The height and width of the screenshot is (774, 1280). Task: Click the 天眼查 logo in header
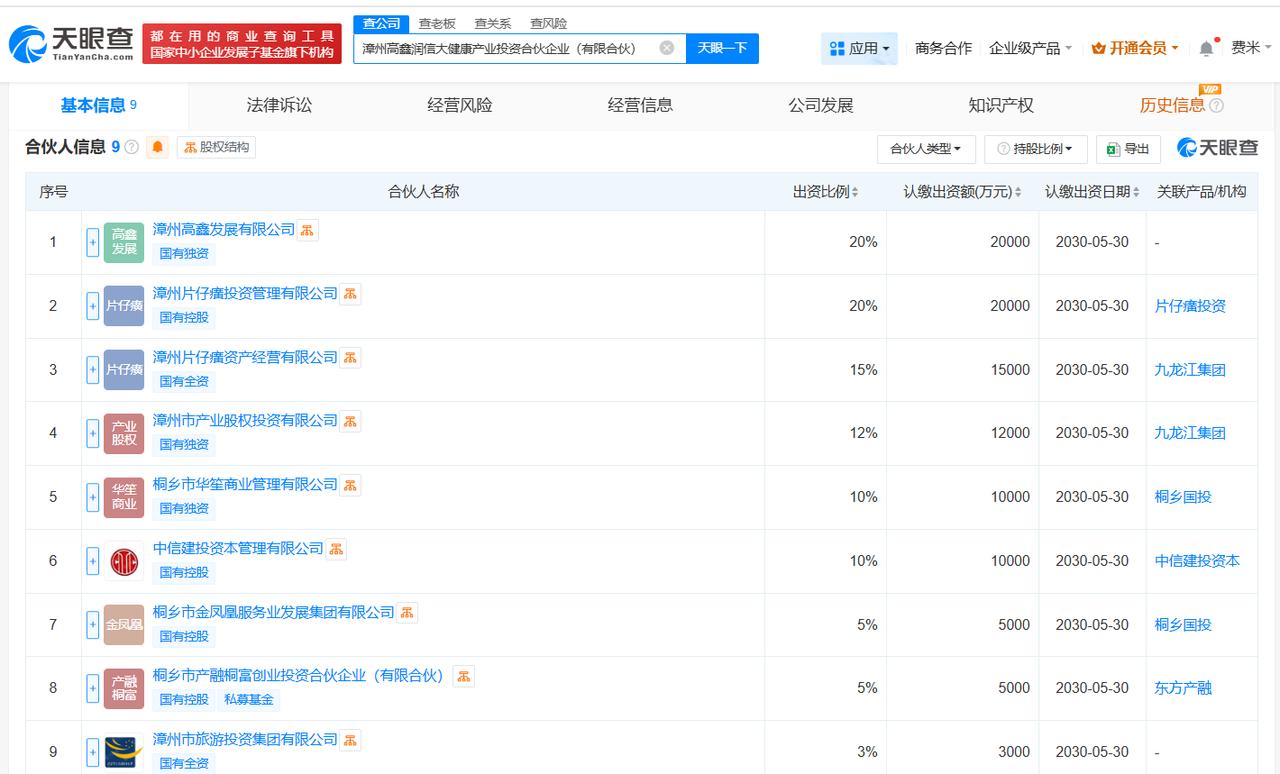coord(71,44)
